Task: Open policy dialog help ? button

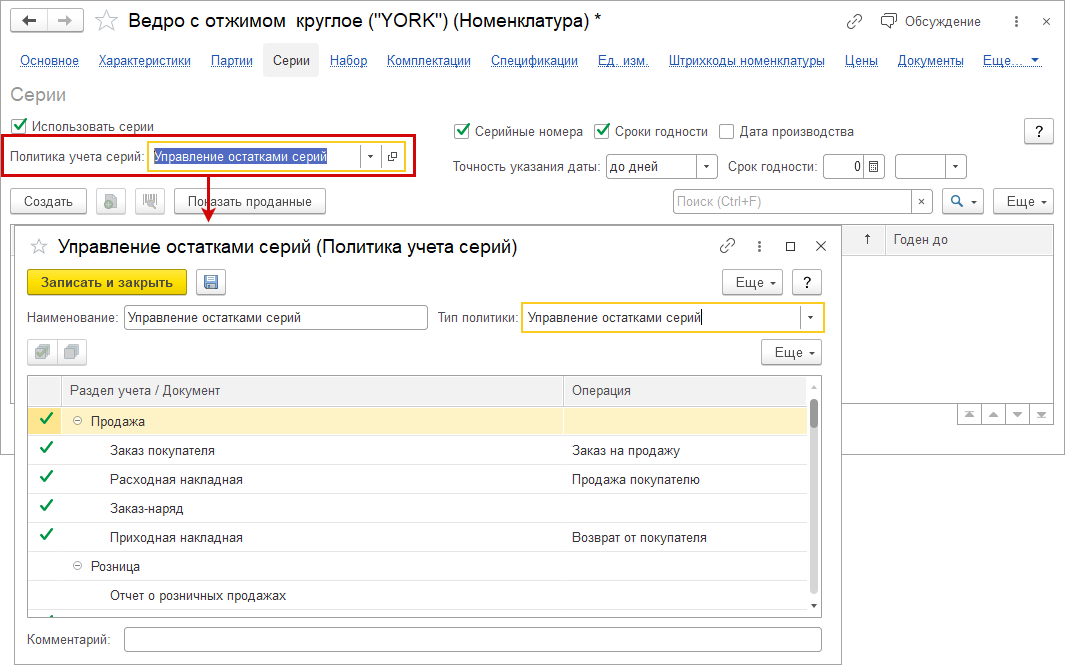Action: (807, 283)
